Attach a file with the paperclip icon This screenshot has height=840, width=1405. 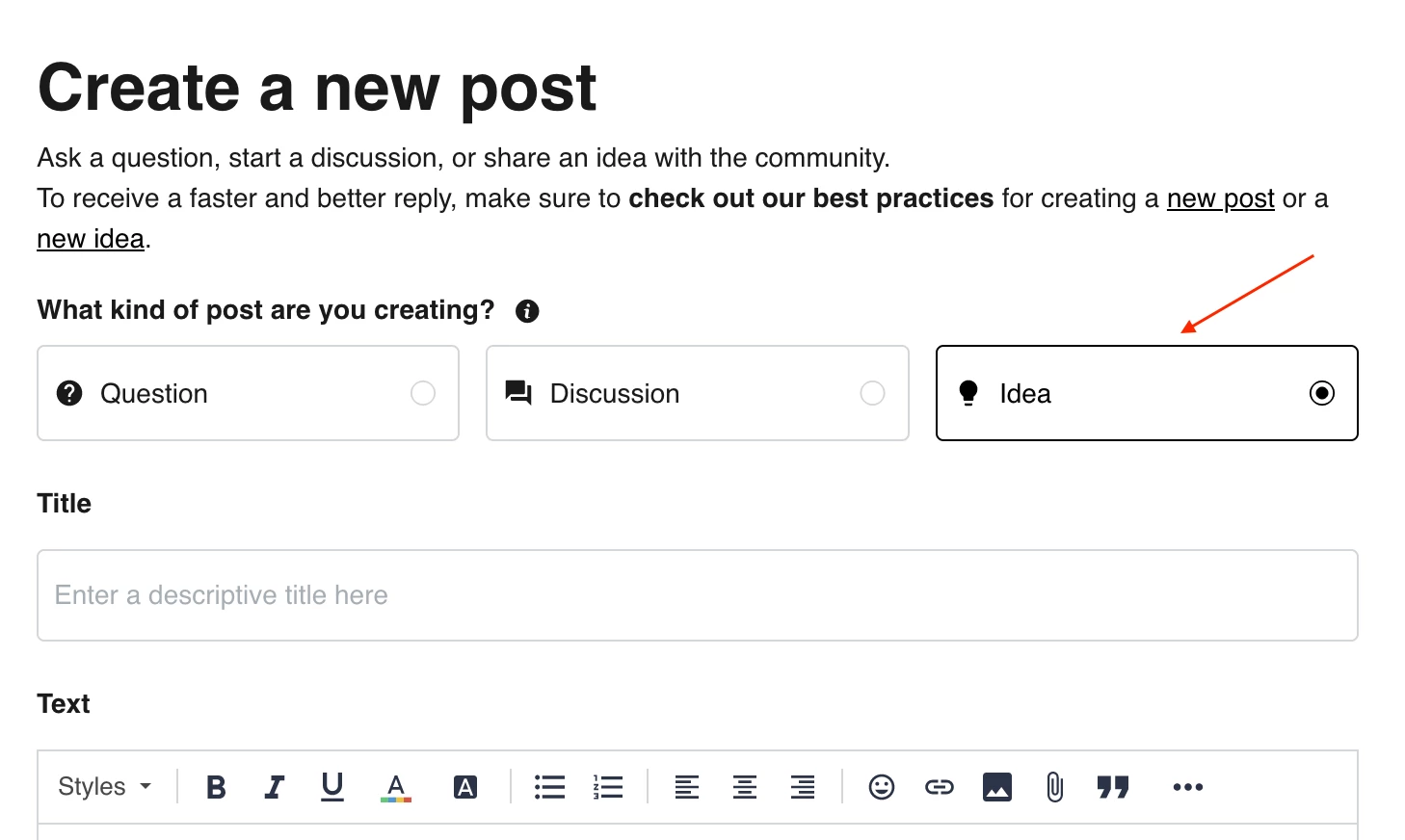(x=1055, y=787)
